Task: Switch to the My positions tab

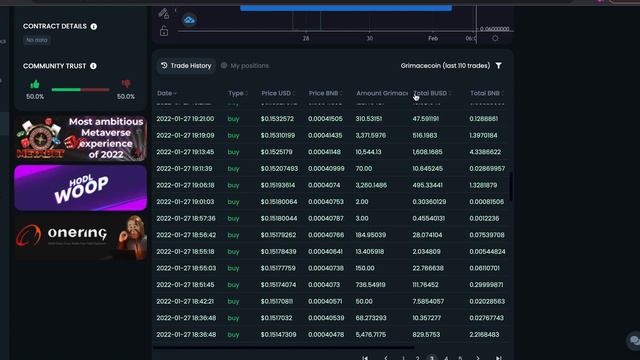Action: 244,66
